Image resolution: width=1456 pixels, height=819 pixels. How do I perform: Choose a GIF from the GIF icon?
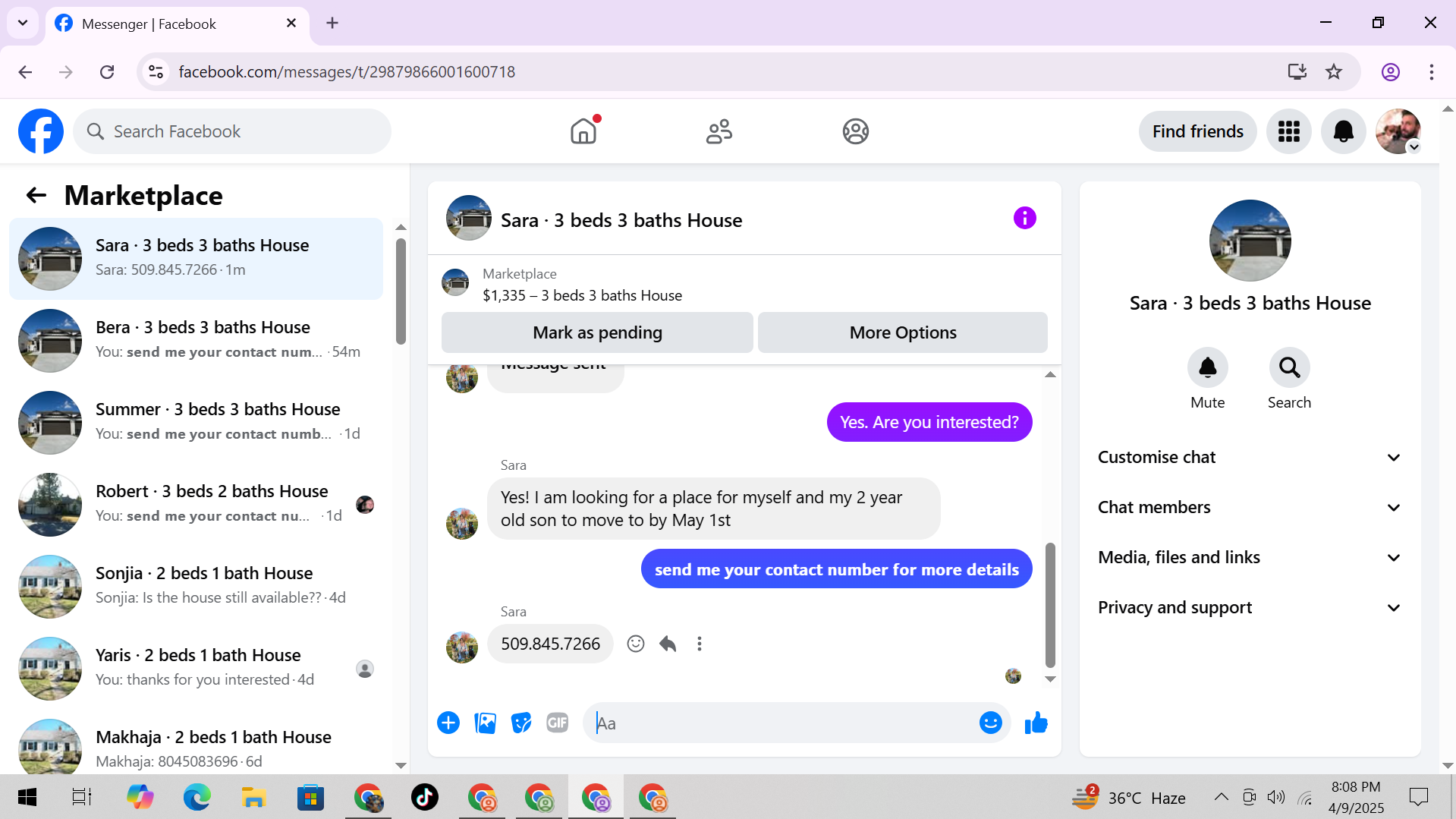(558, 723)
